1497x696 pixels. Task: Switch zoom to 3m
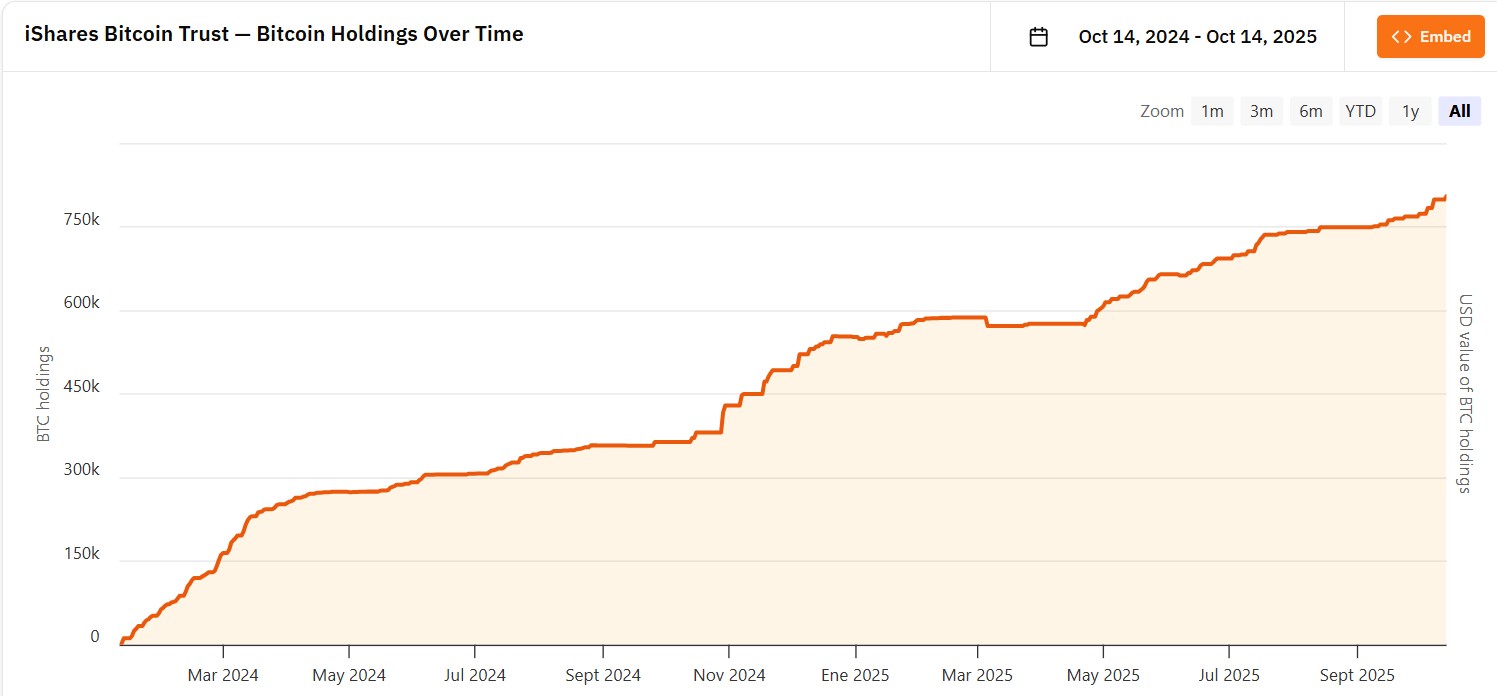(x=1261, y=111)
